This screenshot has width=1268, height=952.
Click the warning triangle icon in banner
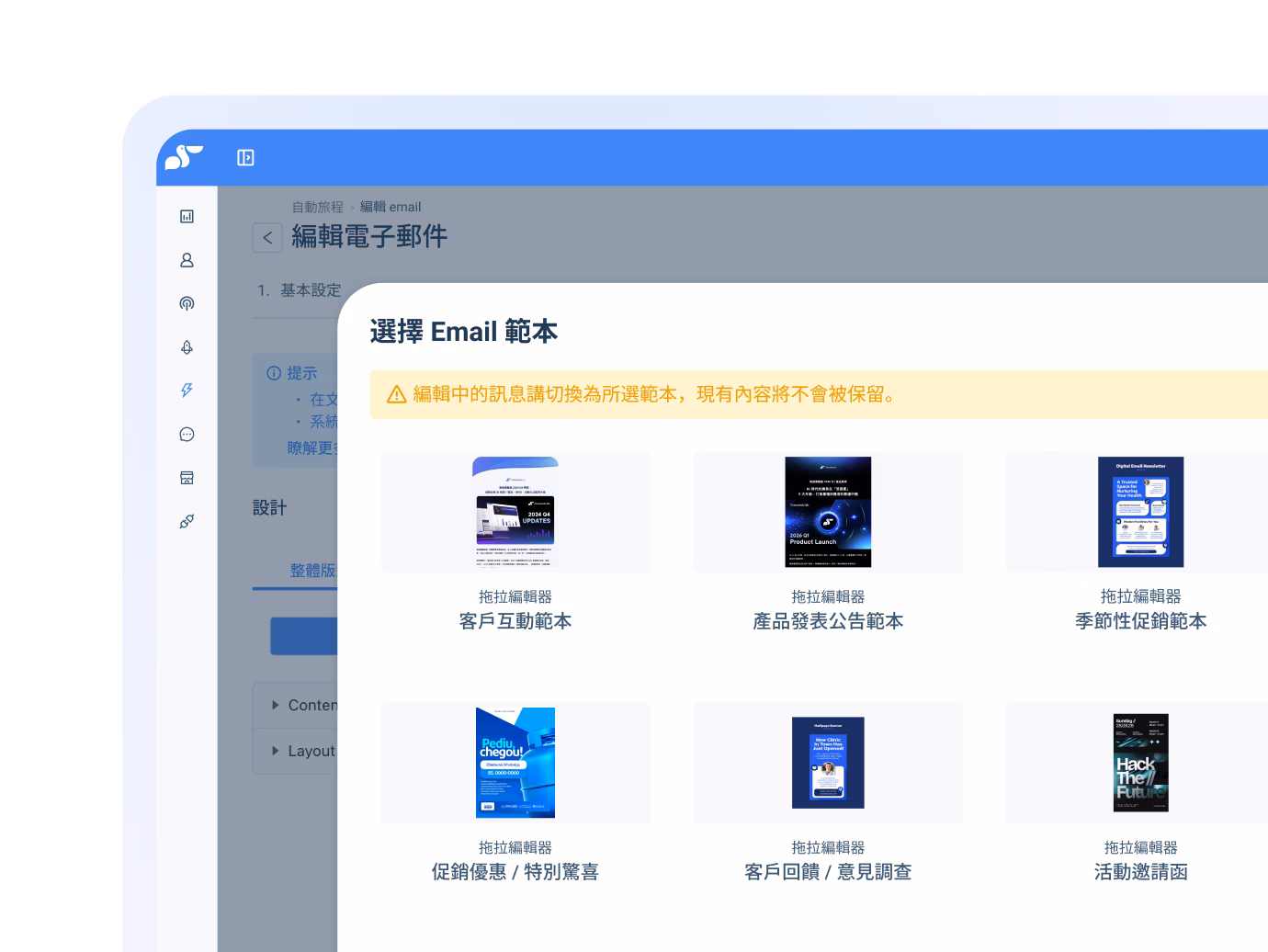(x=397, y=395)
